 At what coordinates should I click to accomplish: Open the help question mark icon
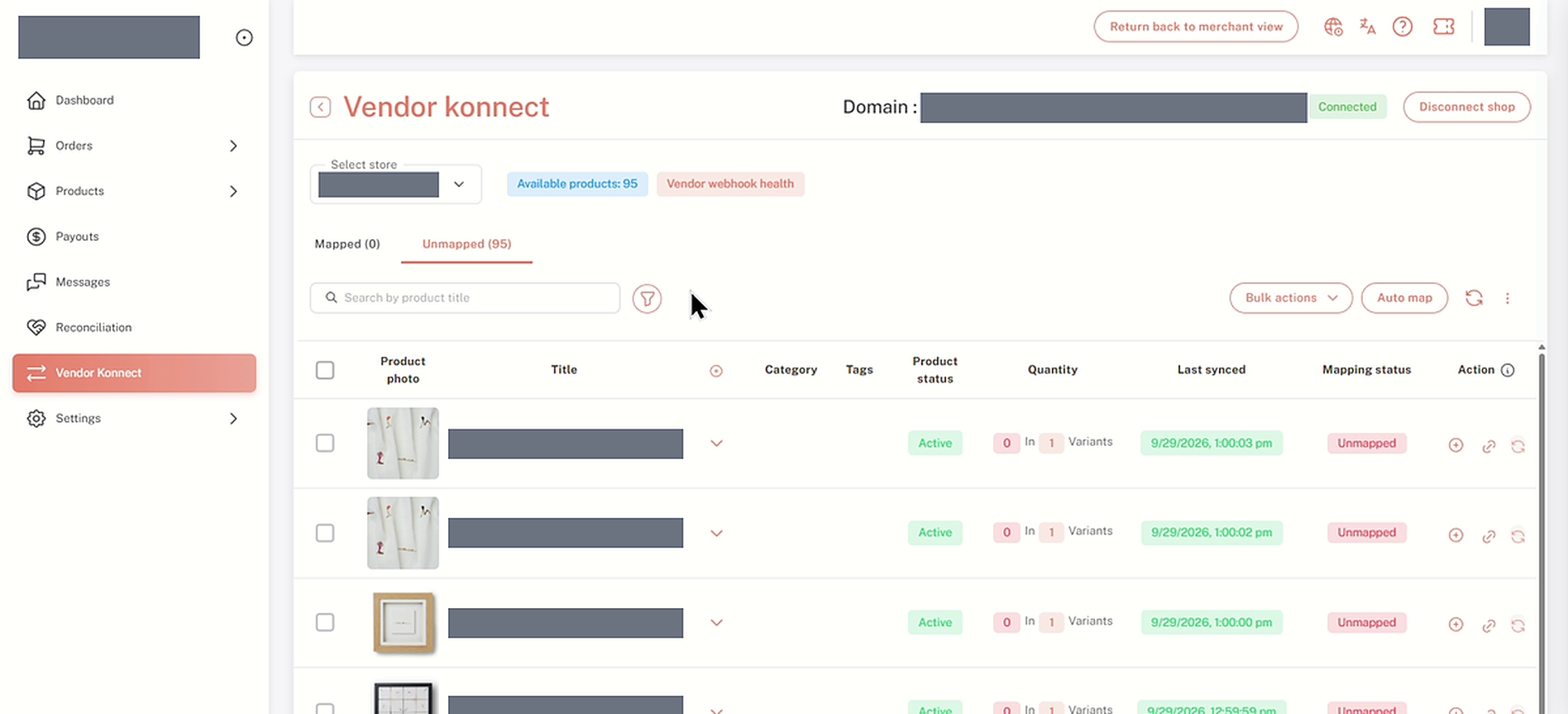(x=1403, y=27)
